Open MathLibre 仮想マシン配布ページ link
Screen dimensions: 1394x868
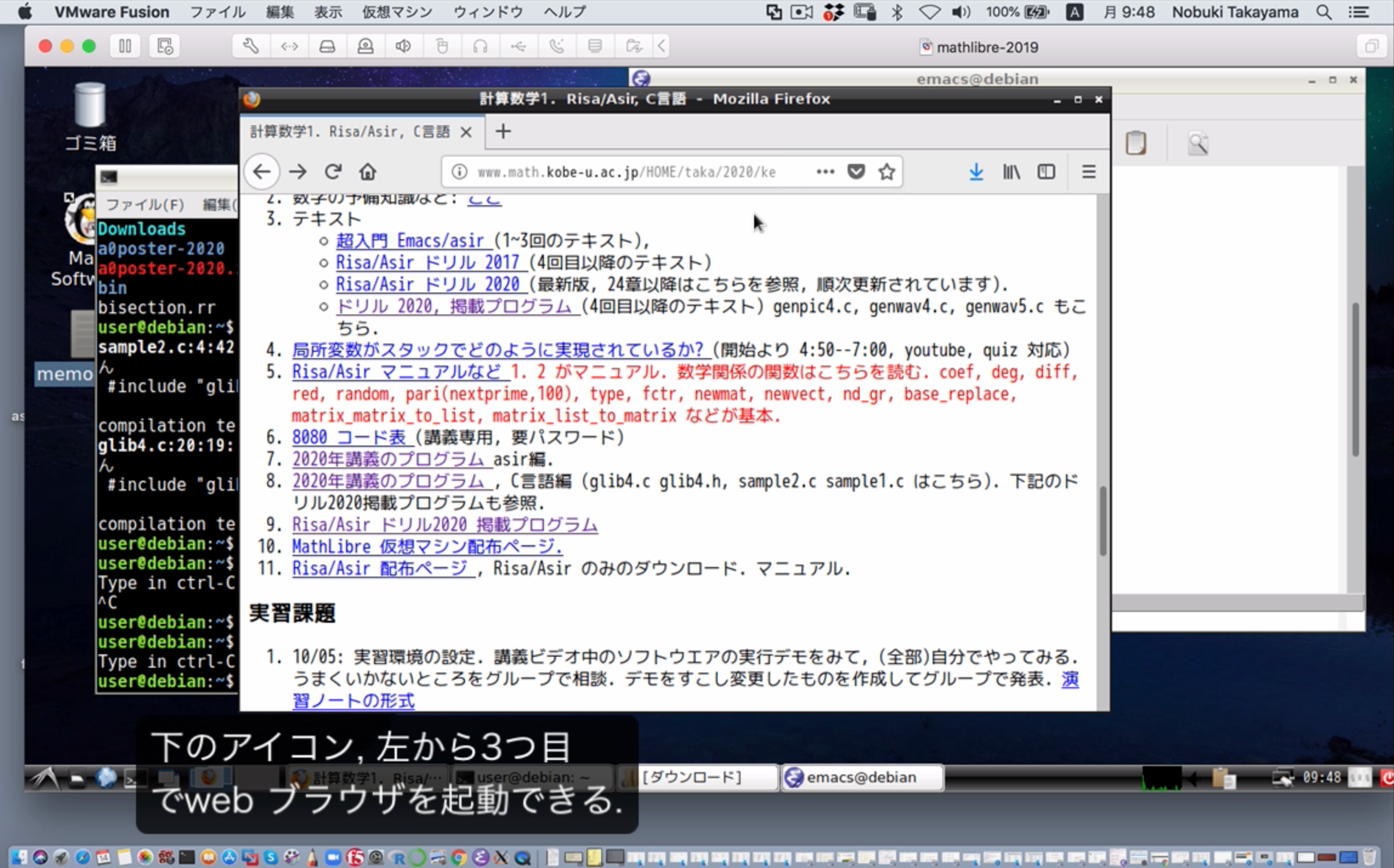point(427,546)
